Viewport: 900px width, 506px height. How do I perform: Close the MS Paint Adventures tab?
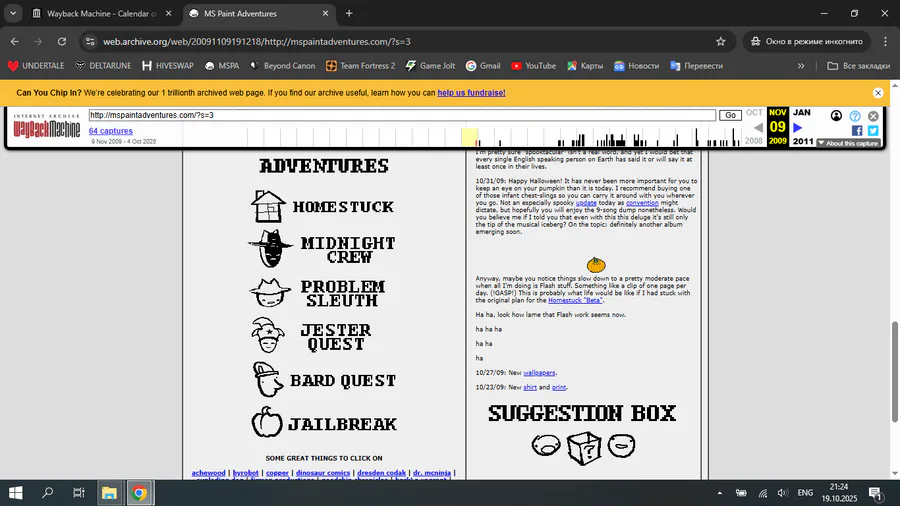coord(325,13)
